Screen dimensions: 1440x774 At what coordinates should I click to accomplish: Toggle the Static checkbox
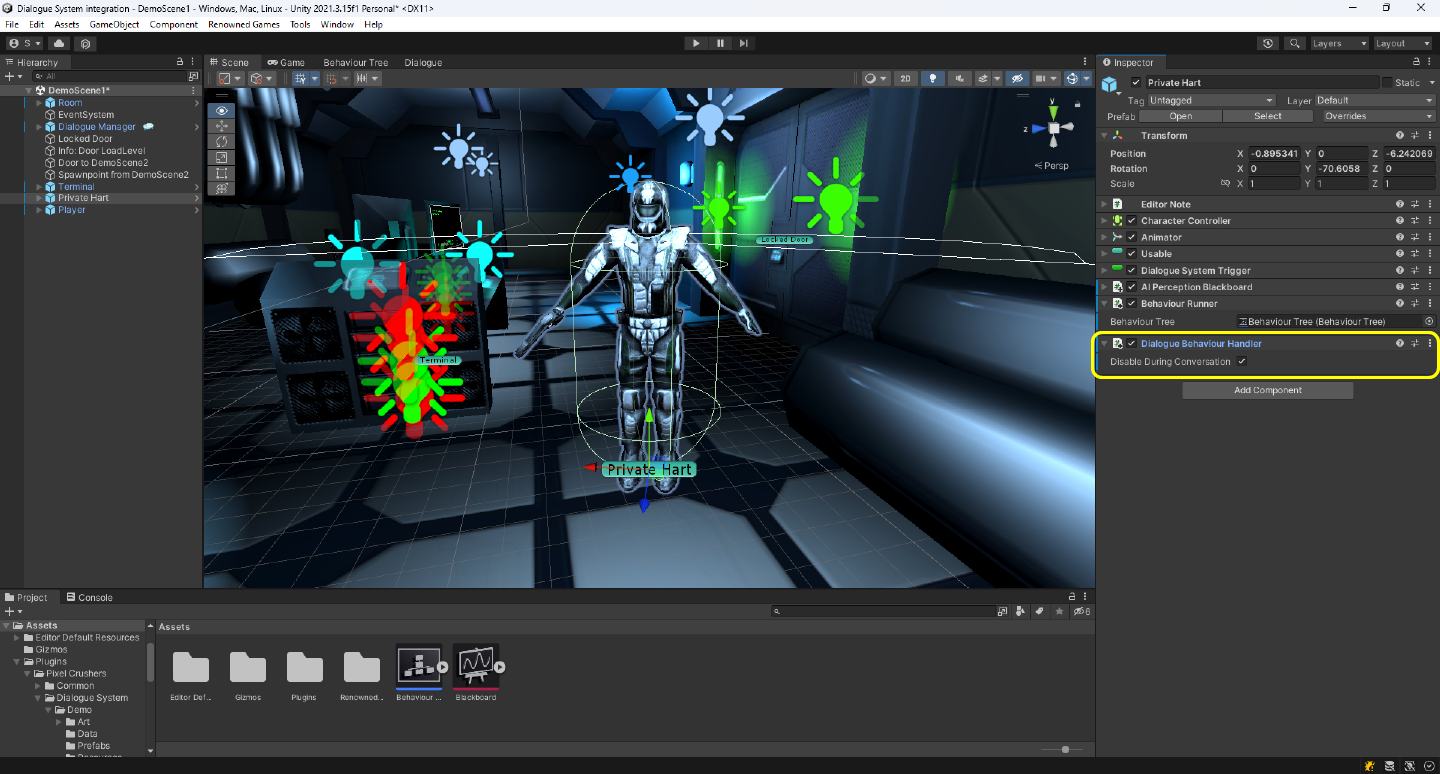[x=1387, y=83]
